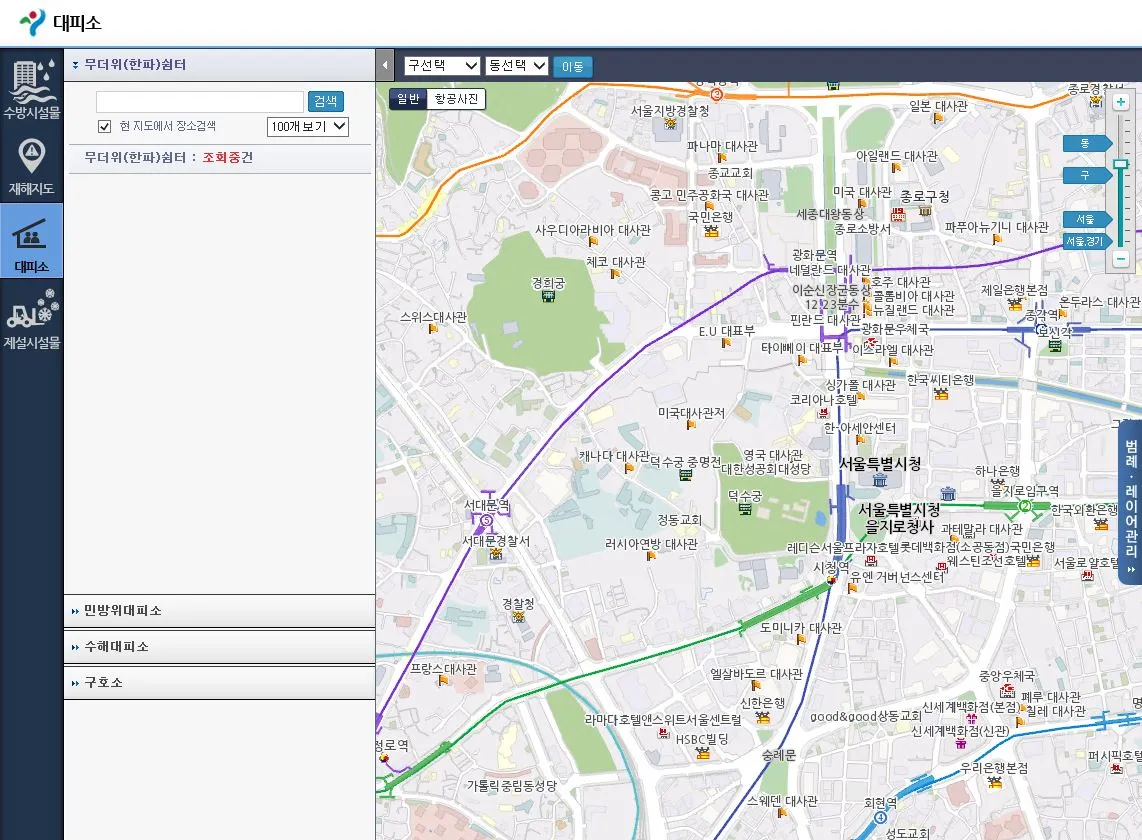Click the 우리은행본점 bank icon on map

pos(994,782)
